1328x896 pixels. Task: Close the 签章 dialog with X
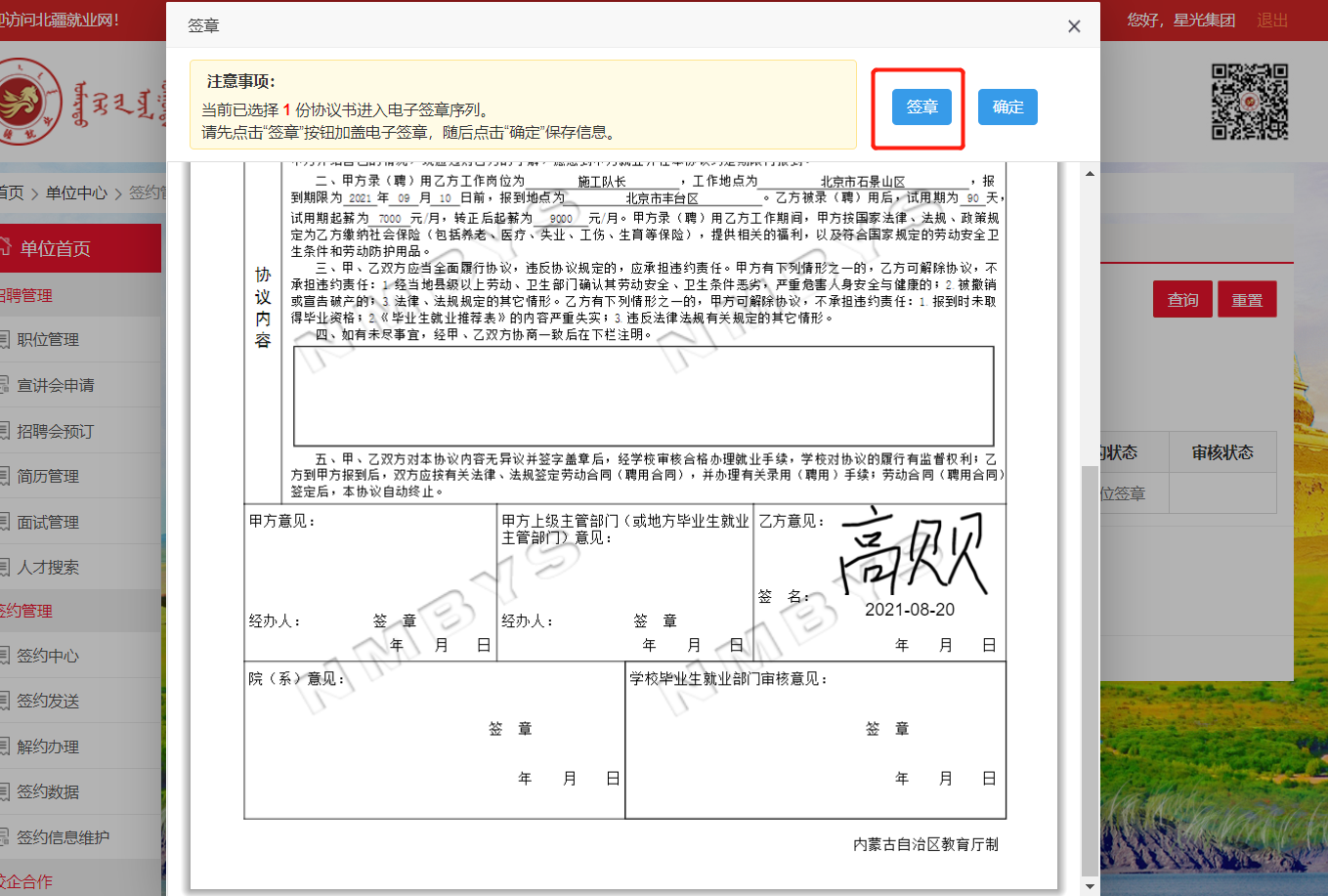click(x=1074, y=26)
